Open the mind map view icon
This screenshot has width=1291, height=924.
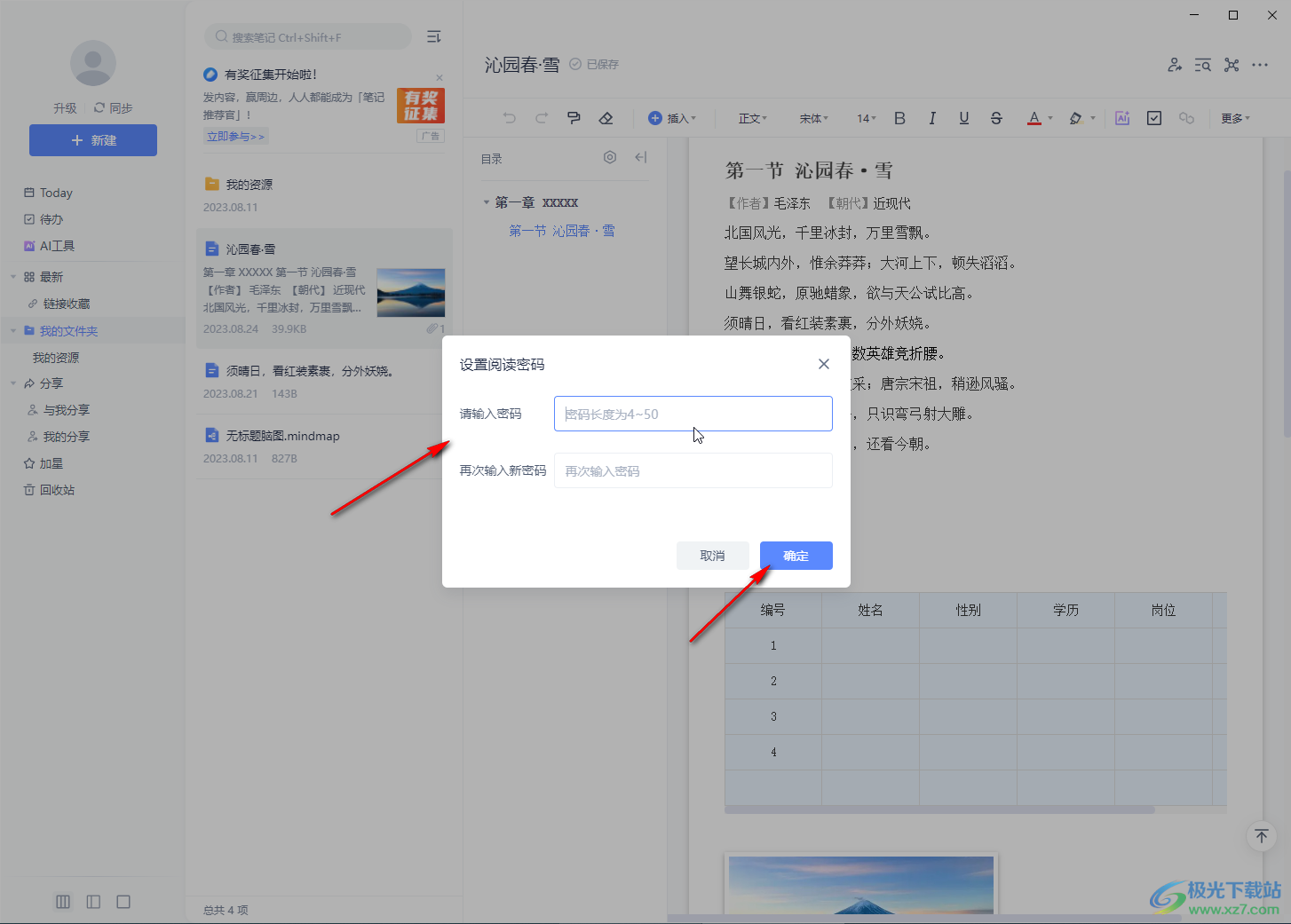tap(1232, 65)
